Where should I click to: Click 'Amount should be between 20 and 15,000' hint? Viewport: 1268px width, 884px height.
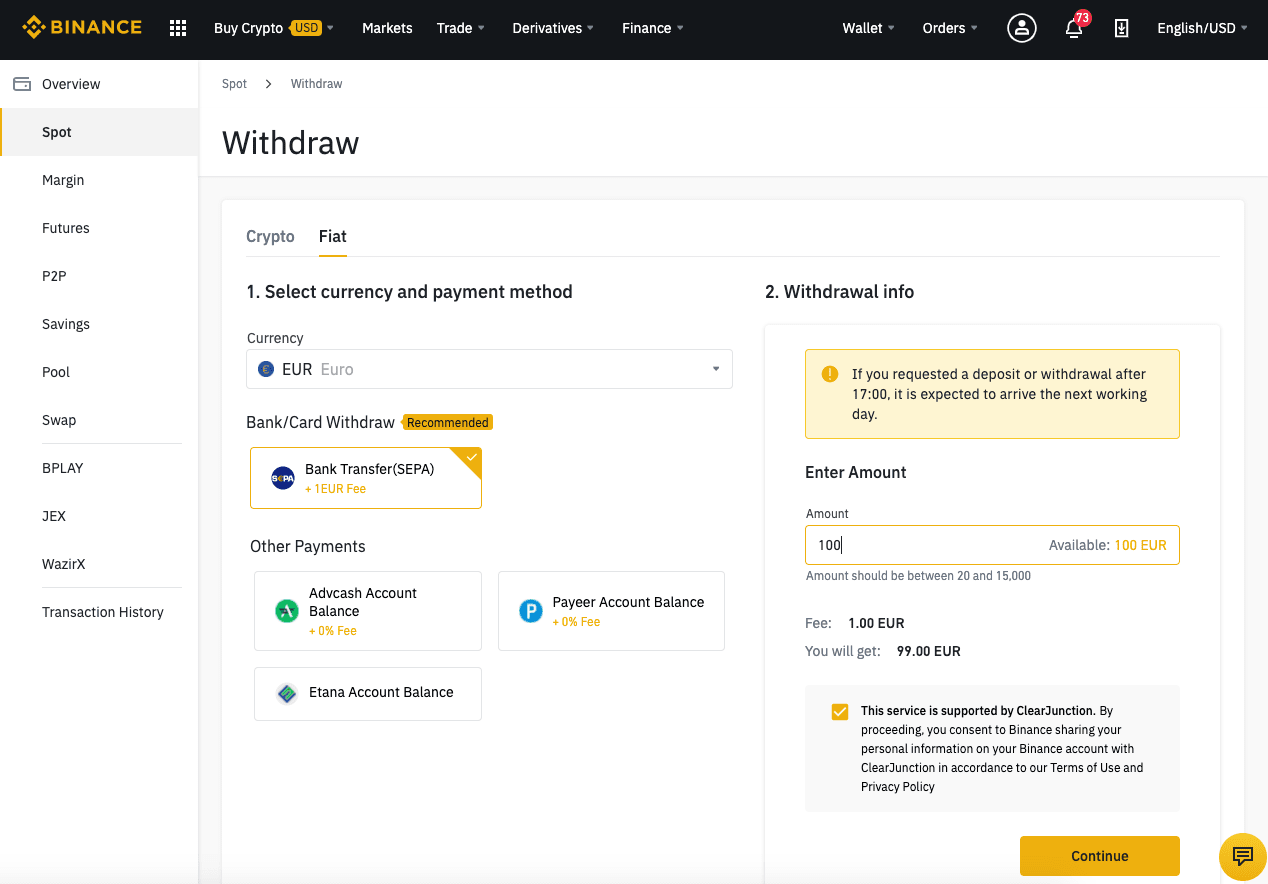tap(918, 576)
